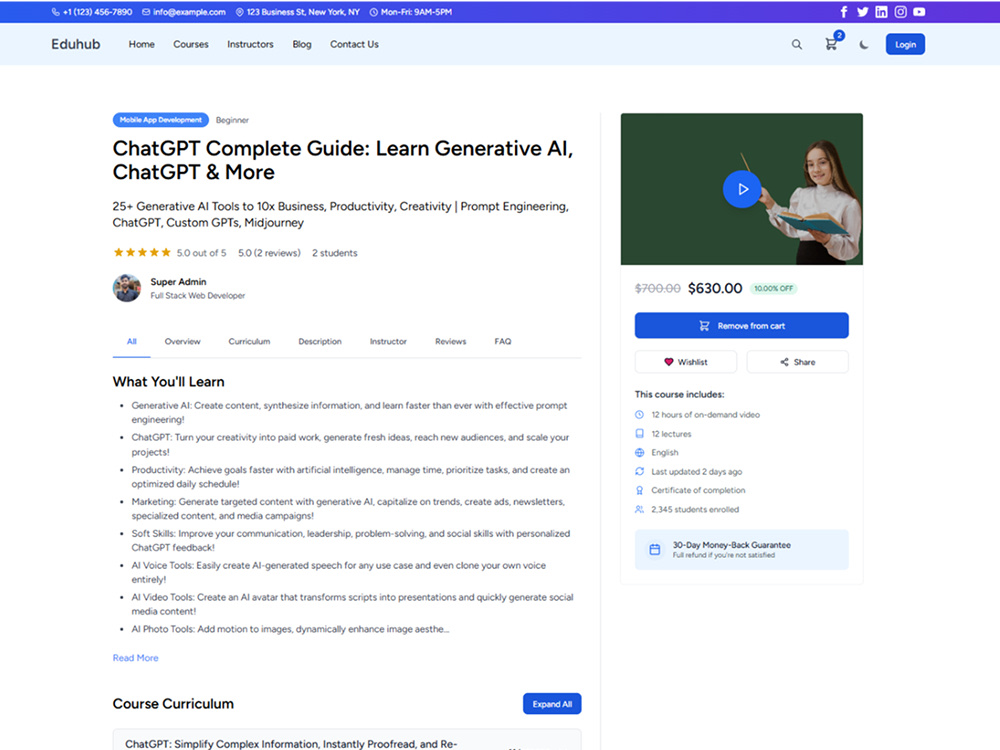
Task: Click the Mobile App Development badge
Action: [x=161, y=120]
